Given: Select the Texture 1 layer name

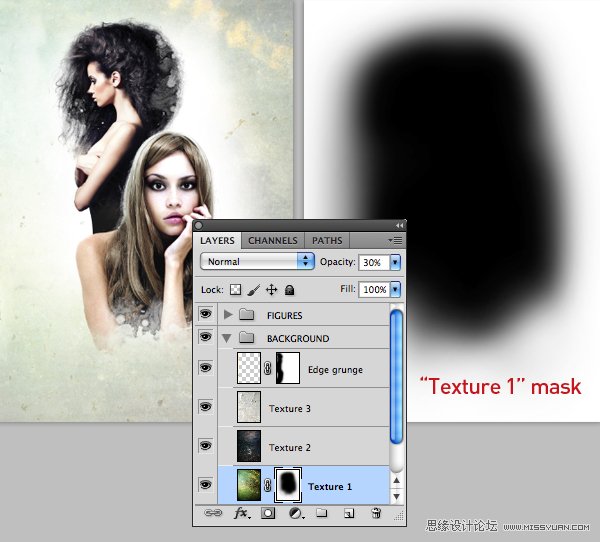Looking at the screenshot, I should pyautogui.click(x=330, y=486).
